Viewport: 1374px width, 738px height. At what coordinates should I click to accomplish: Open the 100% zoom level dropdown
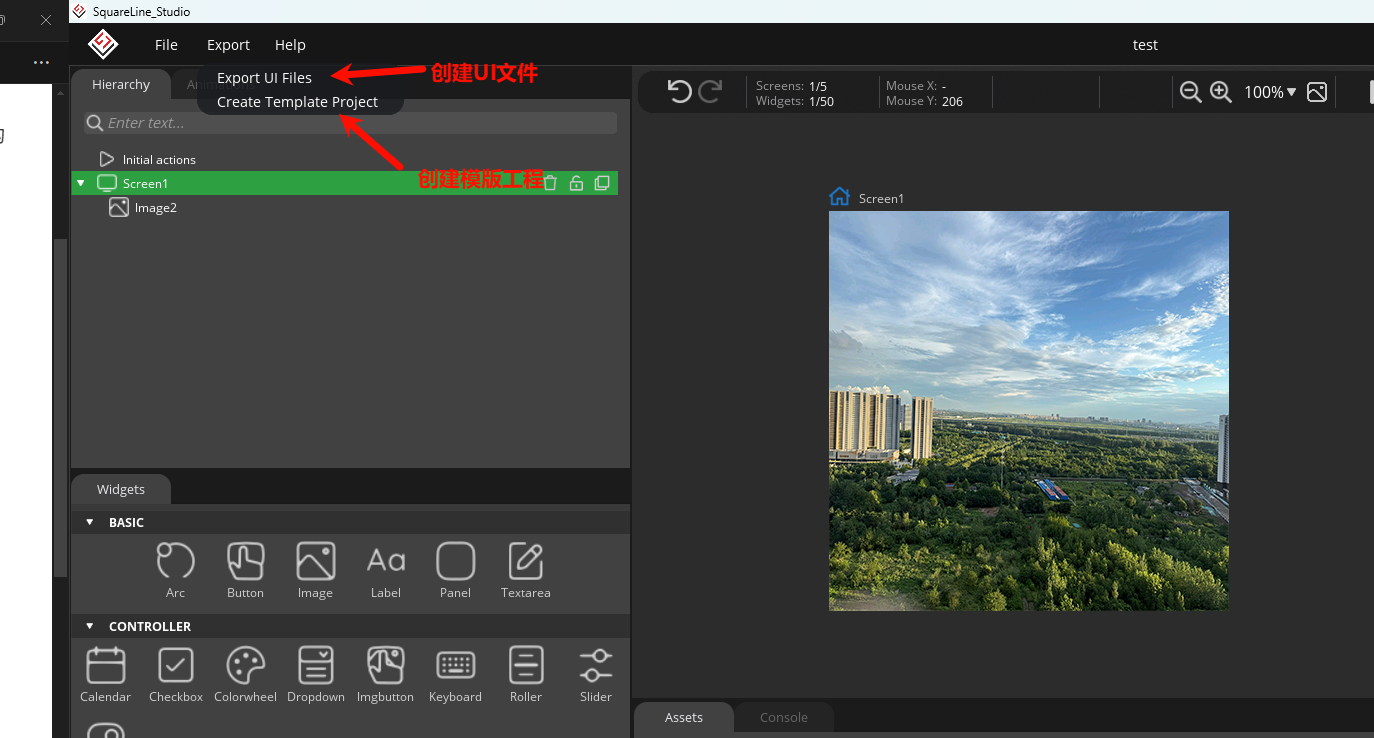coord(1269,92)
